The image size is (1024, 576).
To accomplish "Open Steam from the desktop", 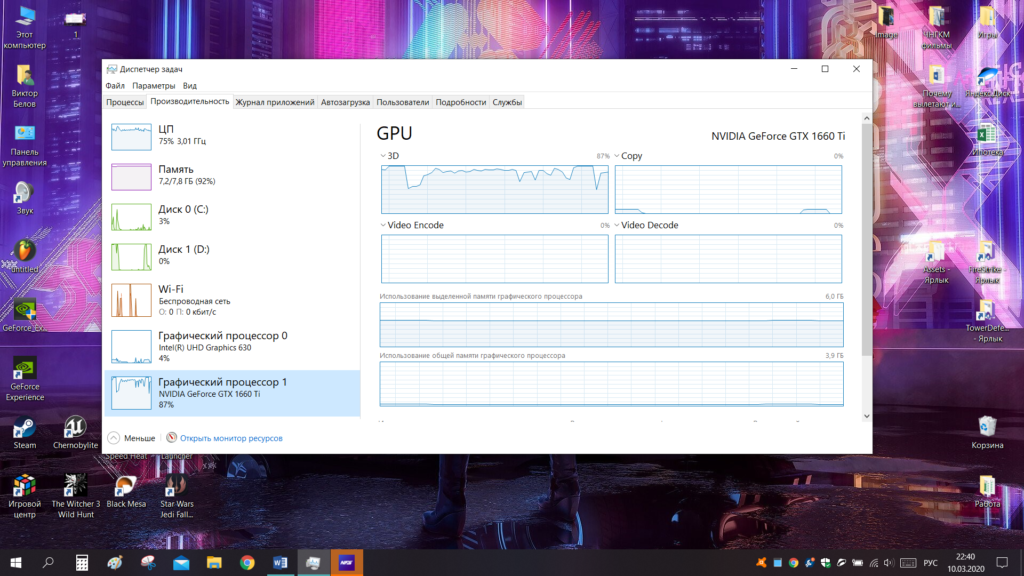I will (x=25, y=433).
